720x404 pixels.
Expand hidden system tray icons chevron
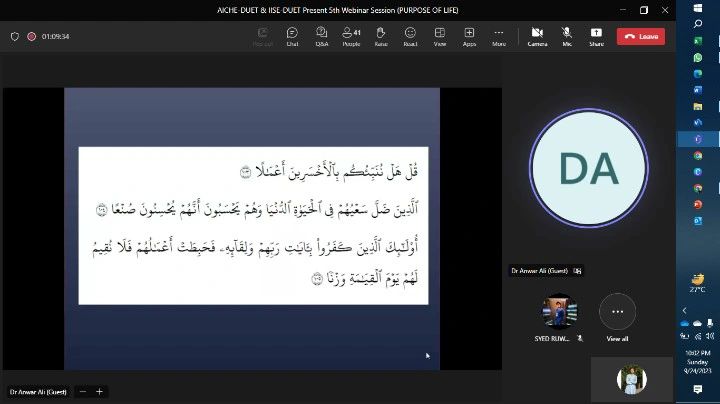tap(684, 311)
